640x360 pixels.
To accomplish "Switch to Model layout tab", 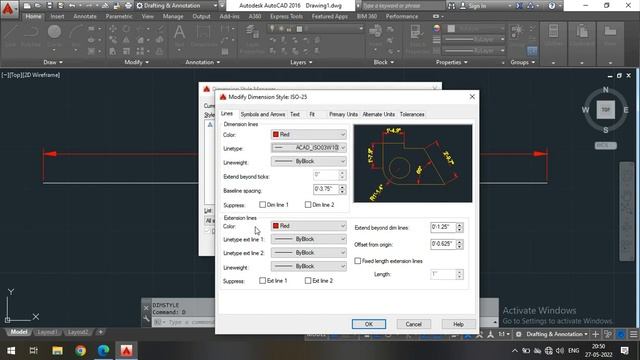I will [19, 332].
